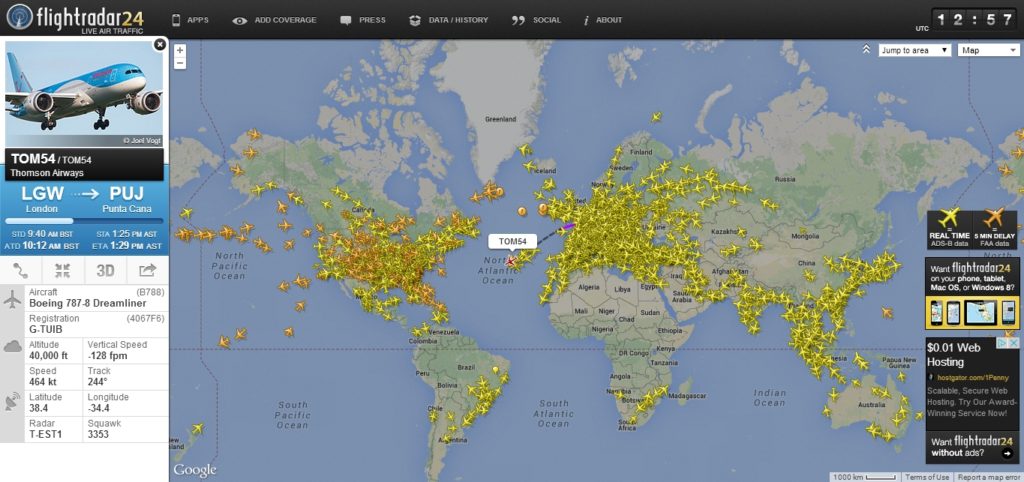Screen dimensions: 1024x482
Task: Click the PUJ Punta Cana destination airport
Action: click(127, 199)
